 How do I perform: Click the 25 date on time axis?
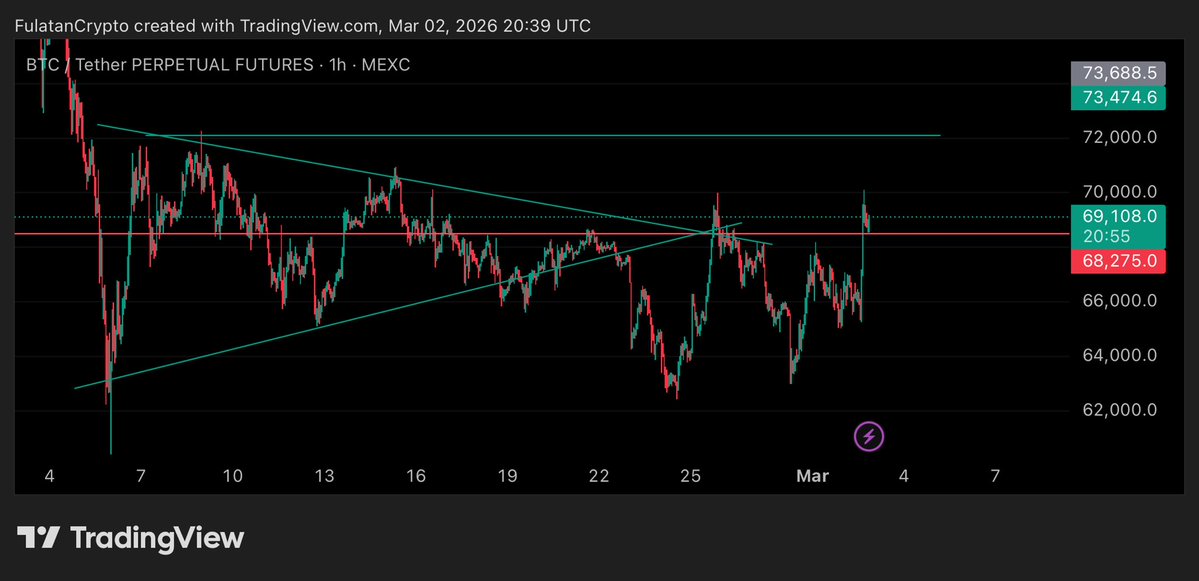690,476
